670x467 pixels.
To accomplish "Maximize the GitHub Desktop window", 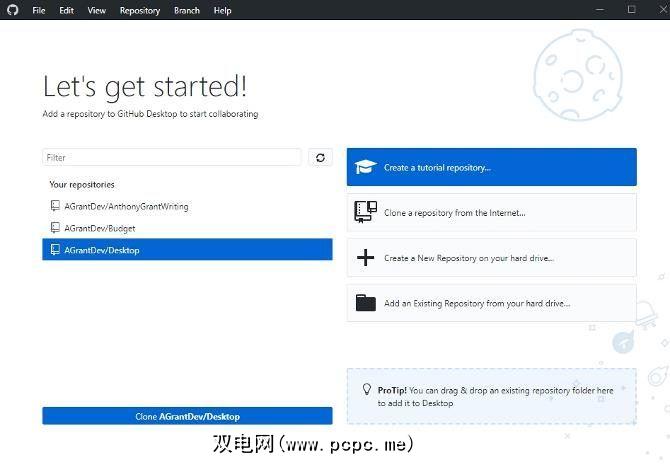I will [632, 9].
